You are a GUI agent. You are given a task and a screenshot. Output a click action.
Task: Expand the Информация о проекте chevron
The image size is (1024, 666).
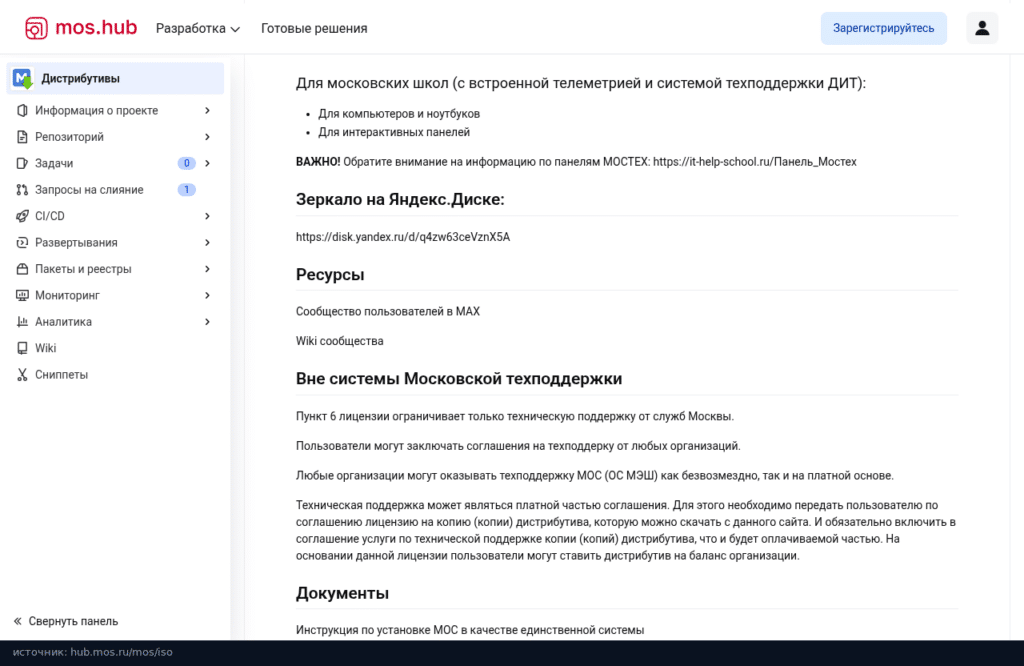click(x=207, y=110)
